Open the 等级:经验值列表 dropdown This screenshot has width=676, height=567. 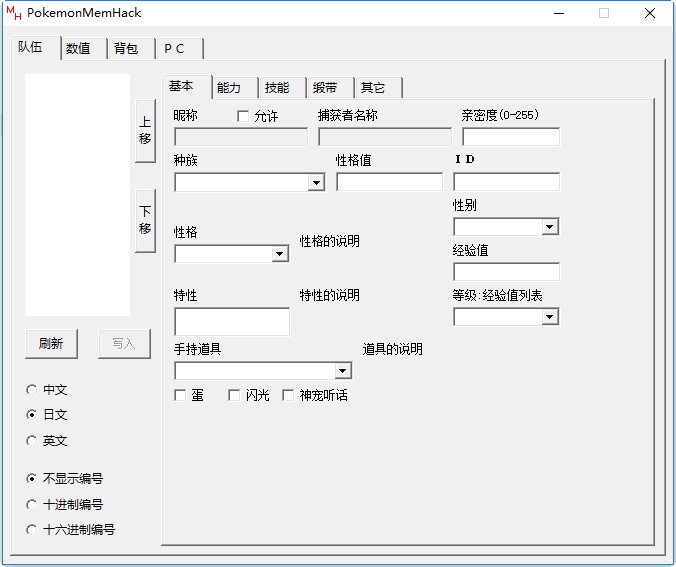click(x=549, y=317)
